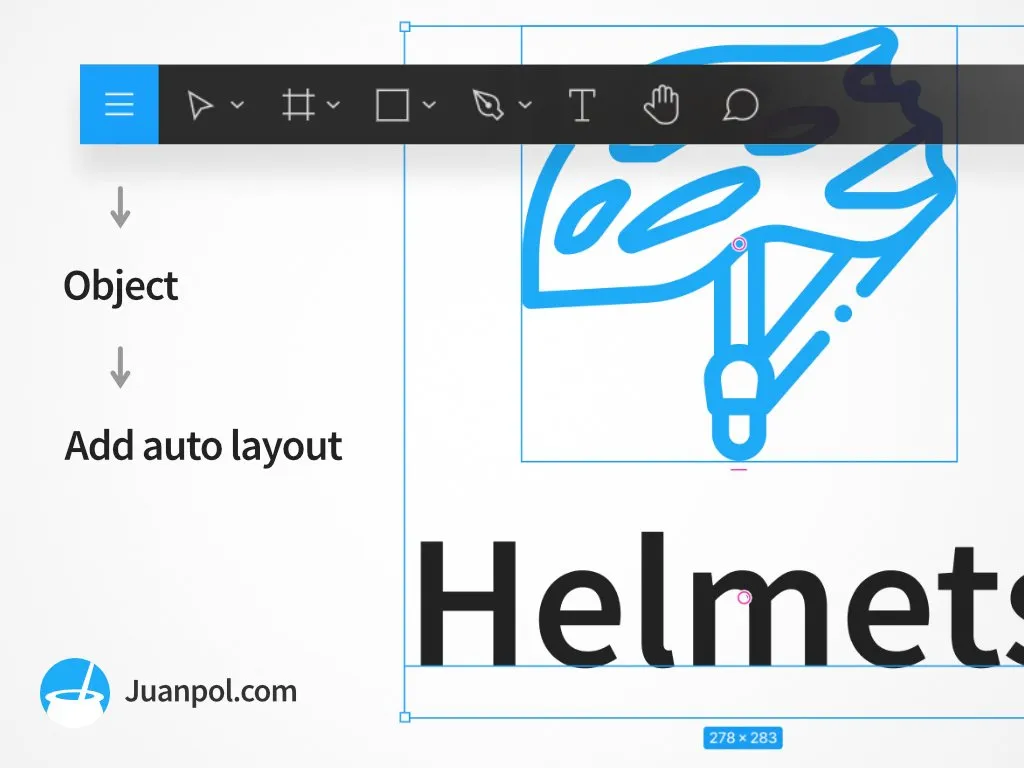Click the Add auto layout label
Image resolution: width=1024 pixels, height=768 pixels.
click(203, 446)
